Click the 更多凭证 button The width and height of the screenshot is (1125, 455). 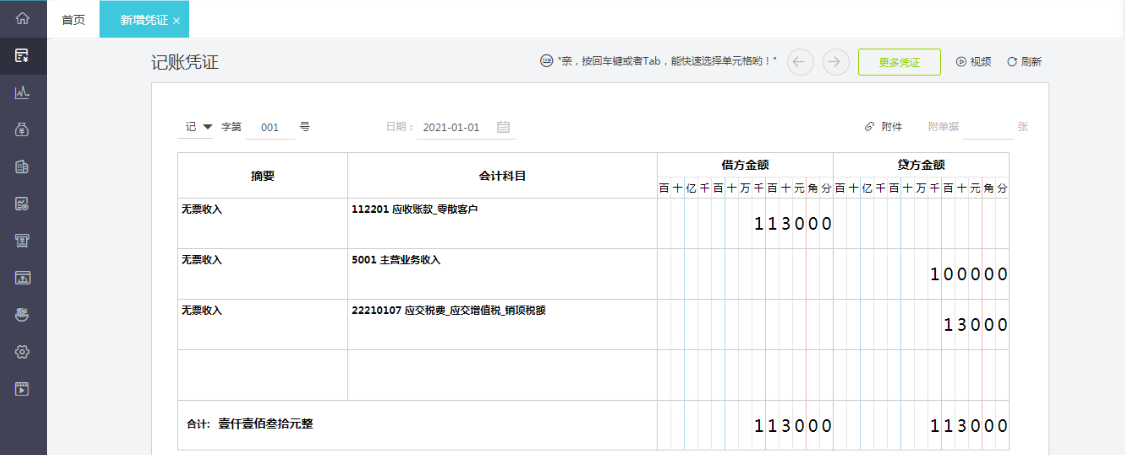pos(899,62)
